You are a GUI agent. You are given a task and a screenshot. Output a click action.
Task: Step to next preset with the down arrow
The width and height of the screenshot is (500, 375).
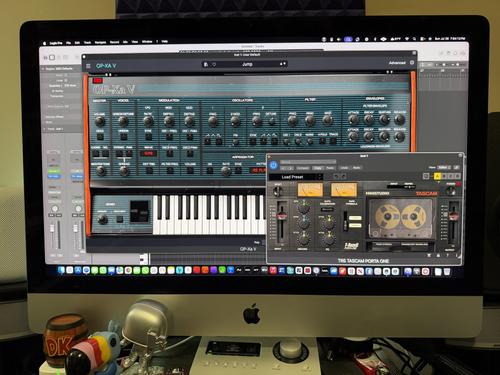[285, 64]
